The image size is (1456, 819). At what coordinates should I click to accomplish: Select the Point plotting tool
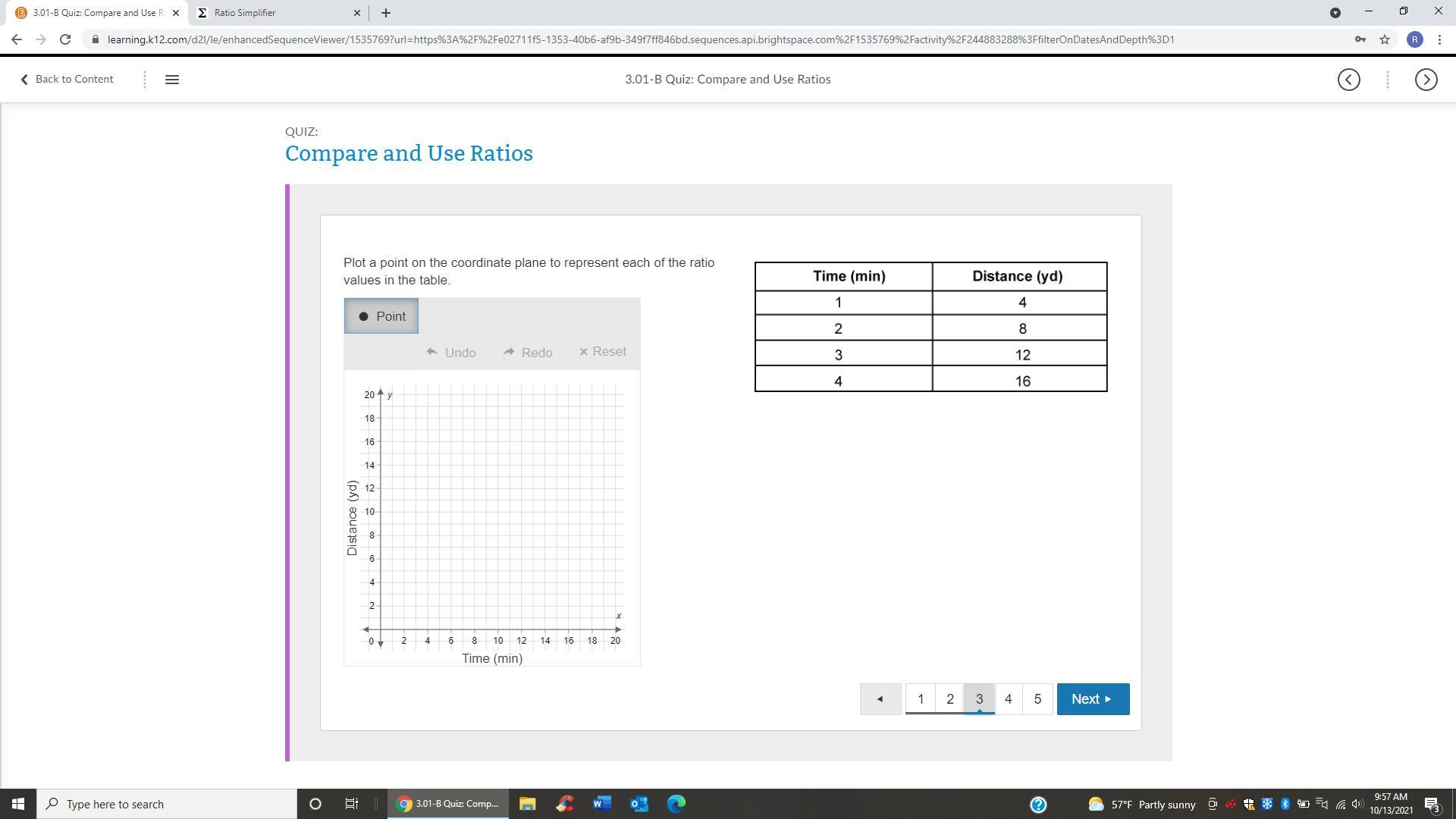coord(381,316)
